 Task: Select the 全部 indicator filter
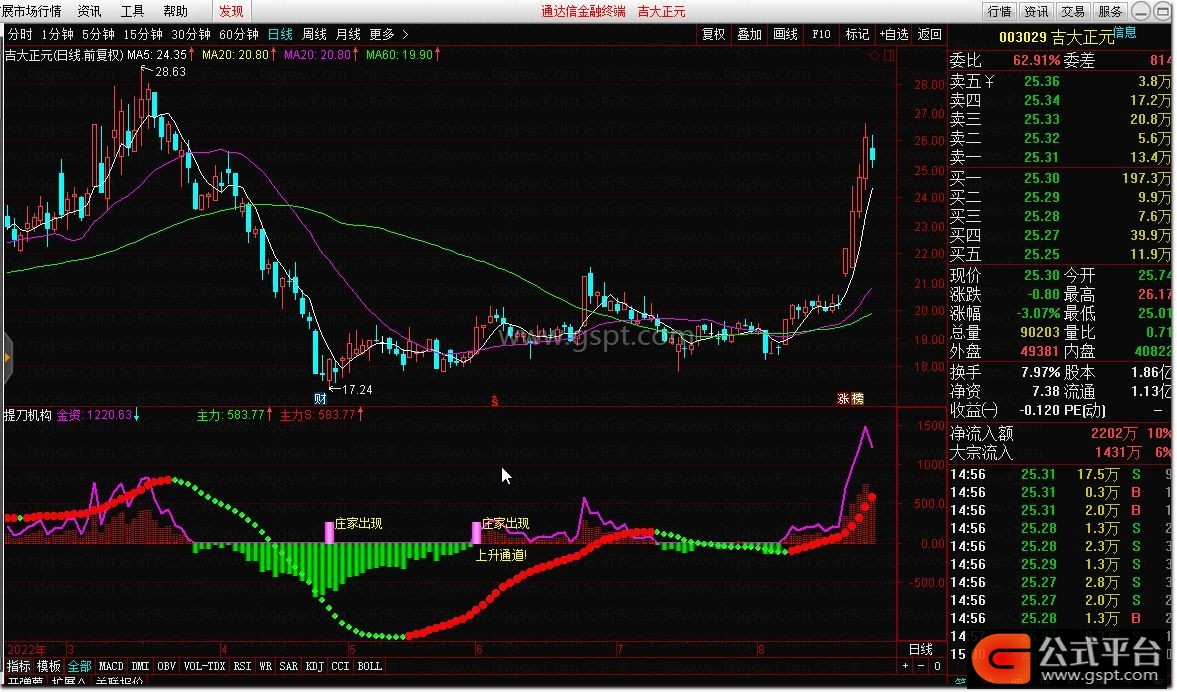[x=80, y=666]
